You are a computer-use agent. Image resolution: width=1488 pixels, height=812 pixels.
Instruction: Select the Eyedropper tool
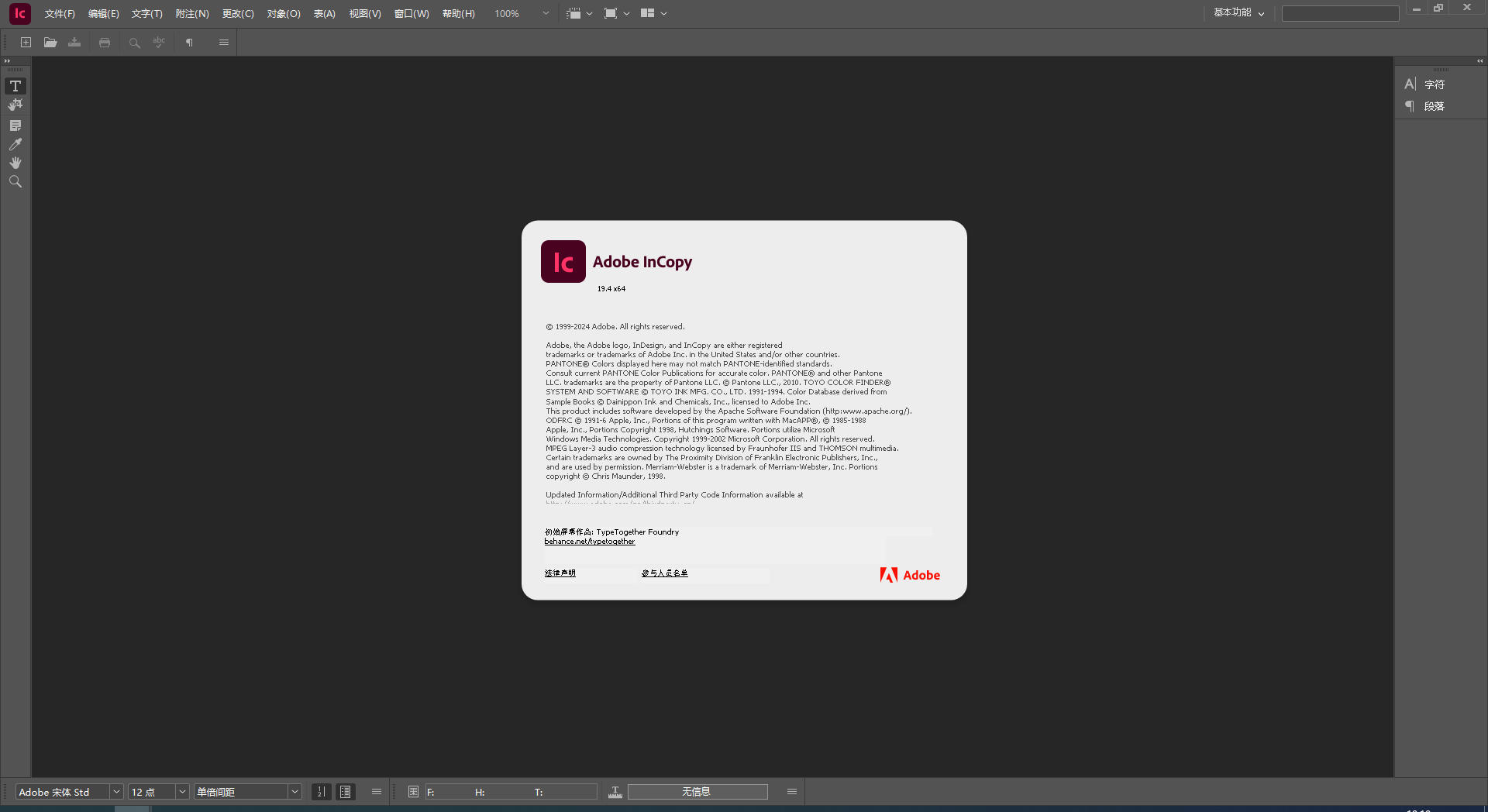15,144
